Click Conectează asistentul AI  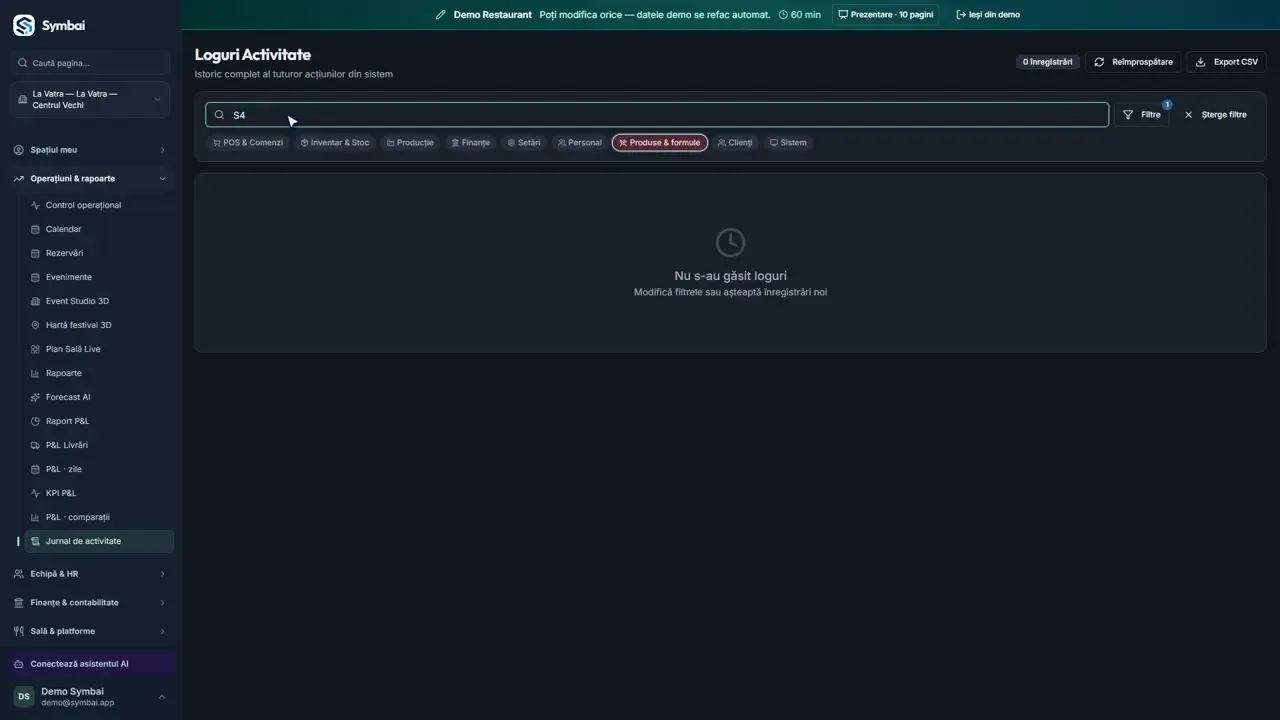point(90,664)
